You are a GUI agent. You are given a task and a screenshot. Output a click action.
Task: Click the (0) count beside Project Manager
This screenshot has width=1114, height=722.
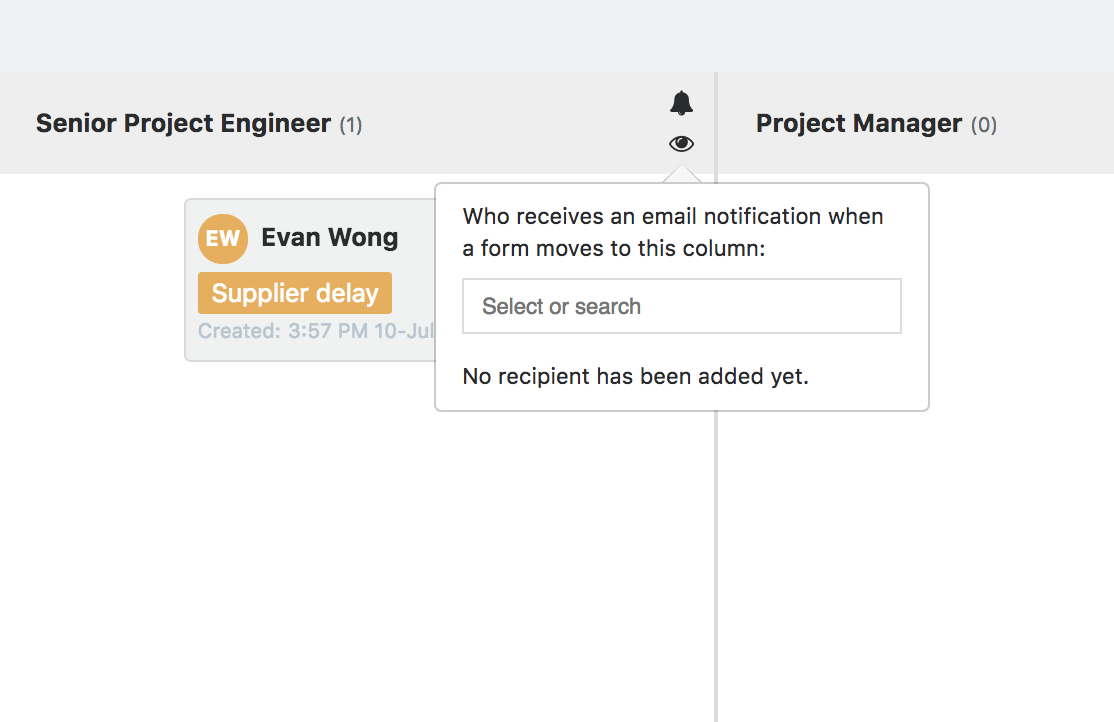pos(984,125)
